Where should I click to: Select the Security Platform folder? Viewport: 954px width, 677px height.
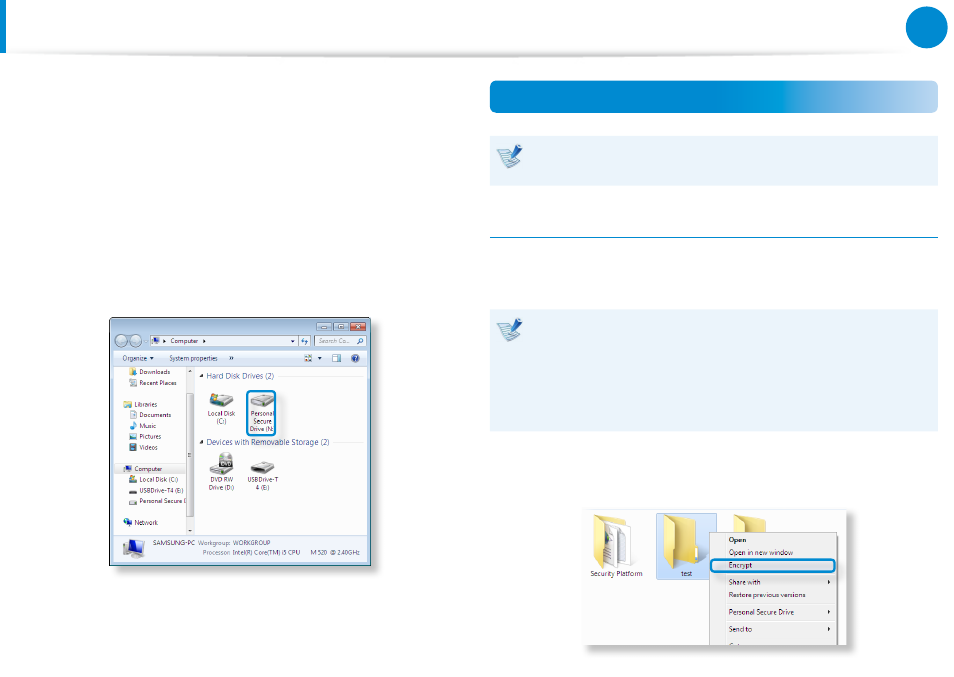coord(616,546)
